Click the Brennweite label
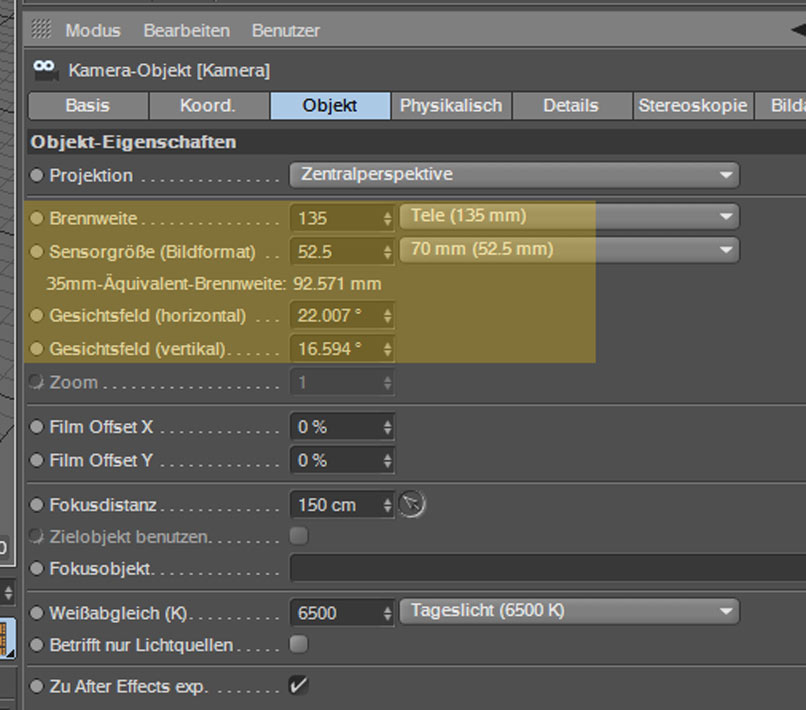 tap(93, 219)
